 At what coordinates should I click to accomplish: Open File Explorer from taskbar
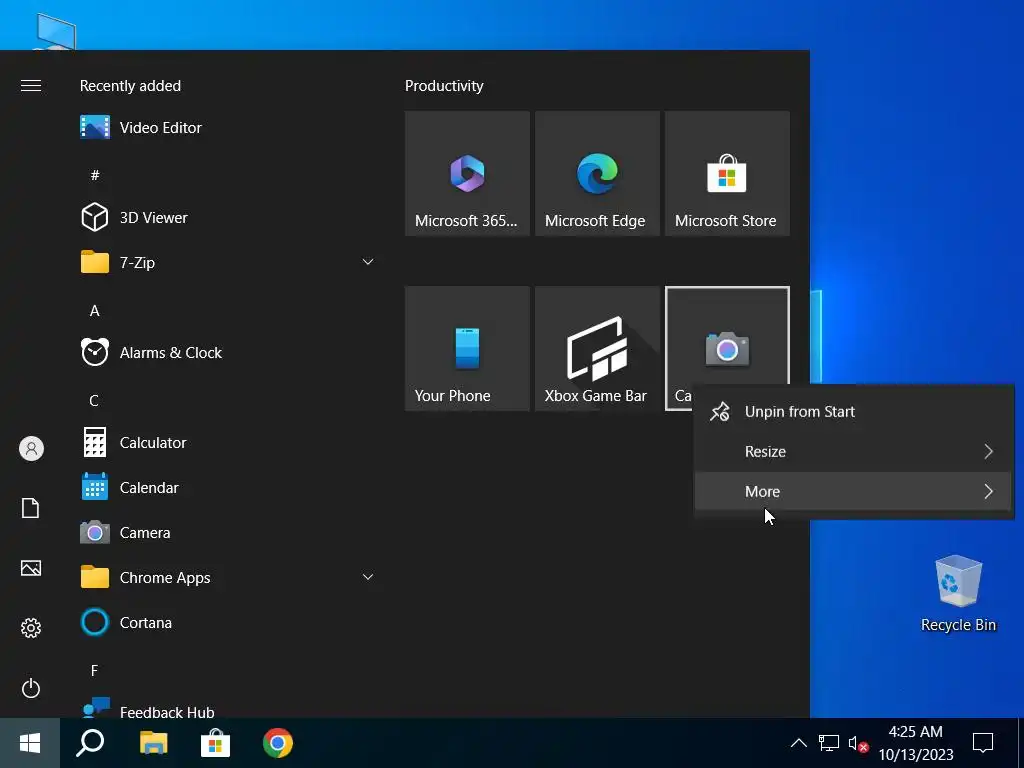(x=153, y=743)
